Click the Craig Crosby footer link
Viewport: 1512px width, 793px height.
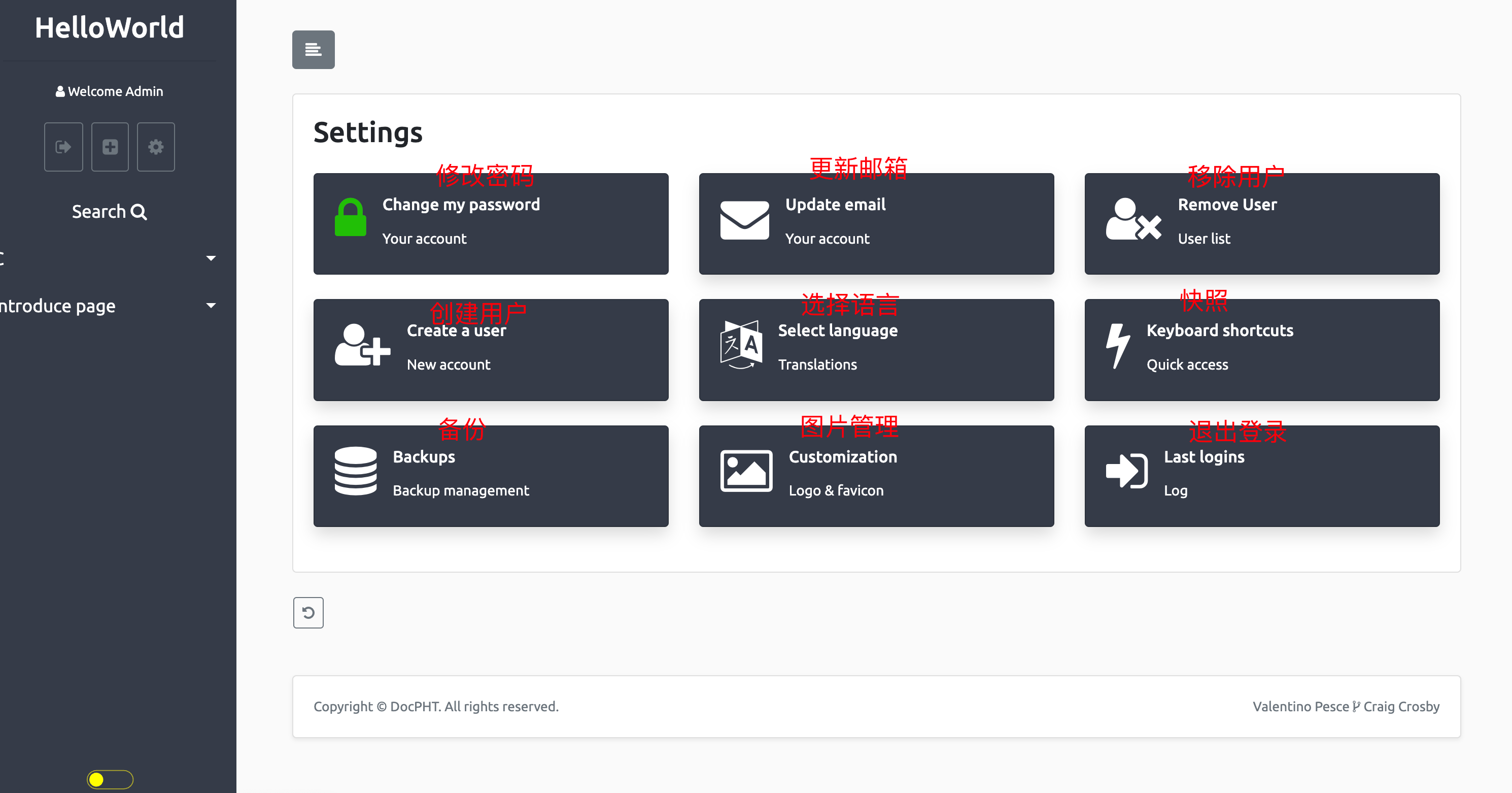click(1401, 707)
